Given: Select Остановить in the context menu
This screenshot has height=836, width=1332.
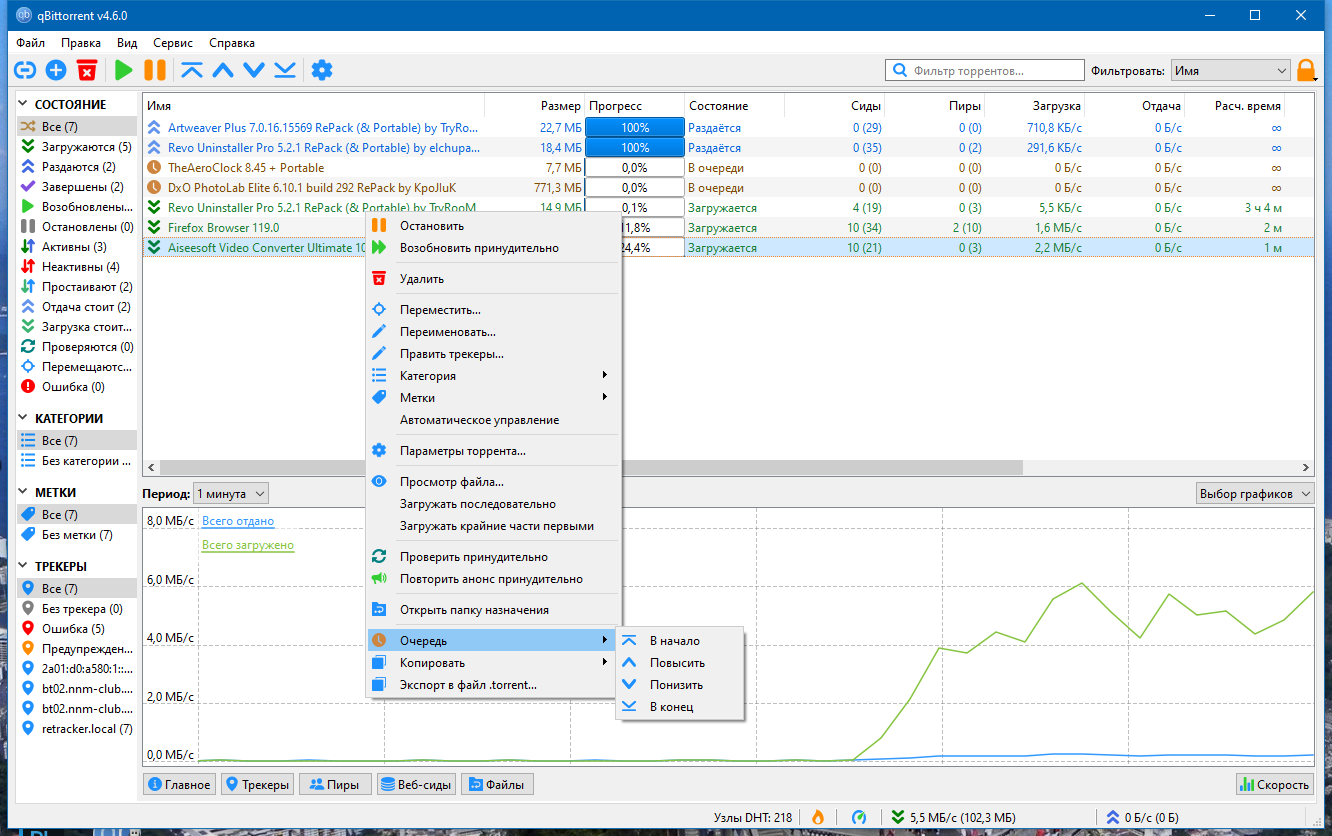Looking at the screenshot, I should tap(494, 226).
